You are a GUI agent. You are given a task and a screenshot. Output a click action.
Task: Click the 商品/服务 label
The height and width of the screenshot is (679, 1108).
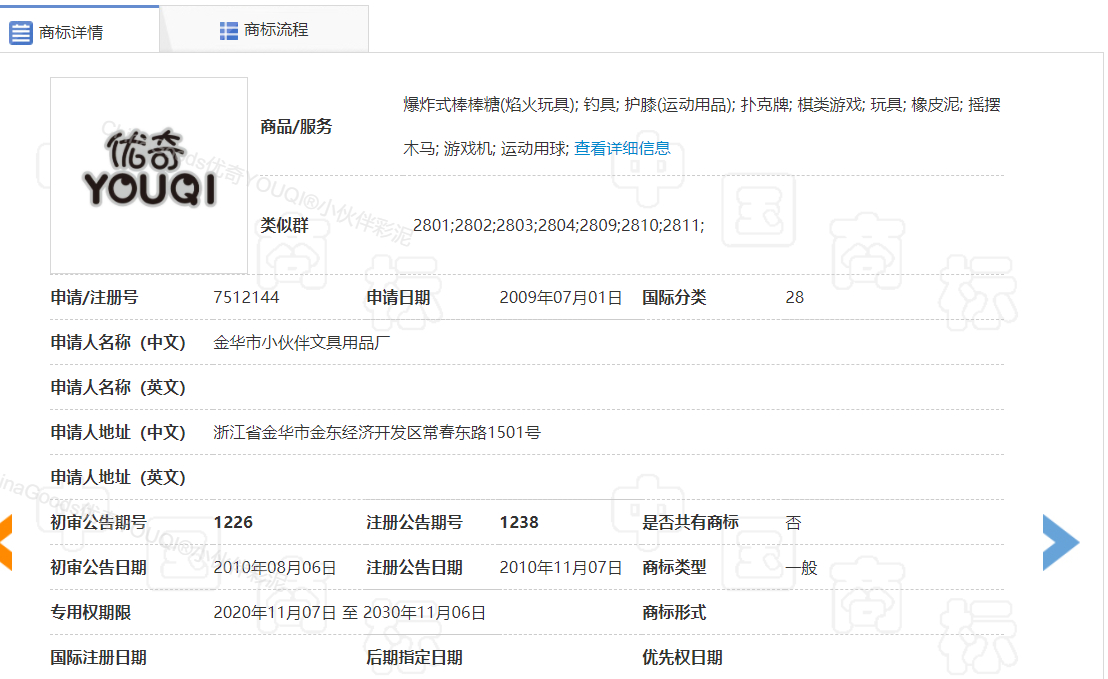(x=296, y=126)
